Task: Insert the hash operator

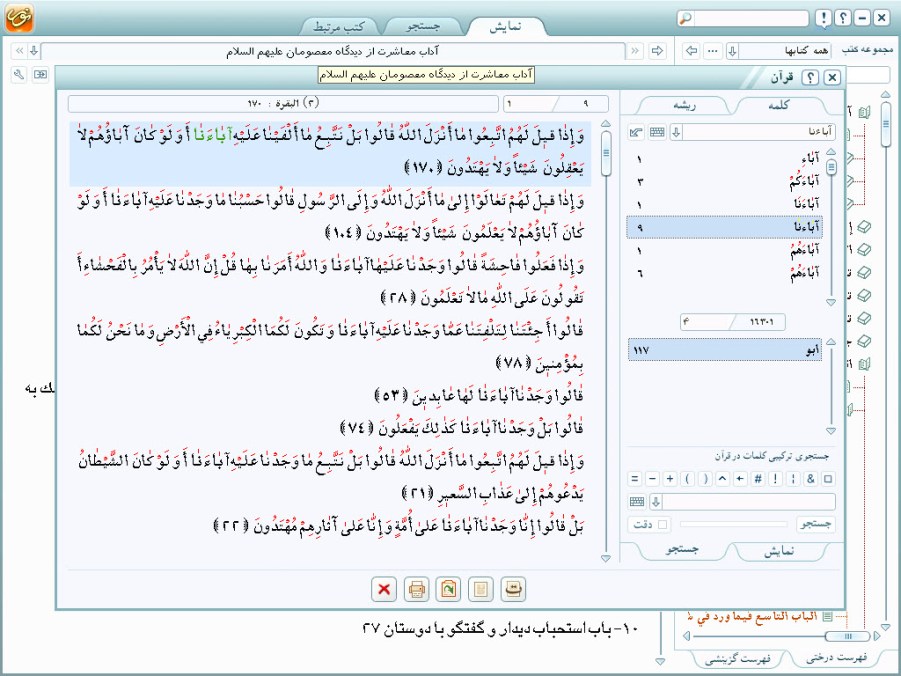Action: tap(758, 478)
